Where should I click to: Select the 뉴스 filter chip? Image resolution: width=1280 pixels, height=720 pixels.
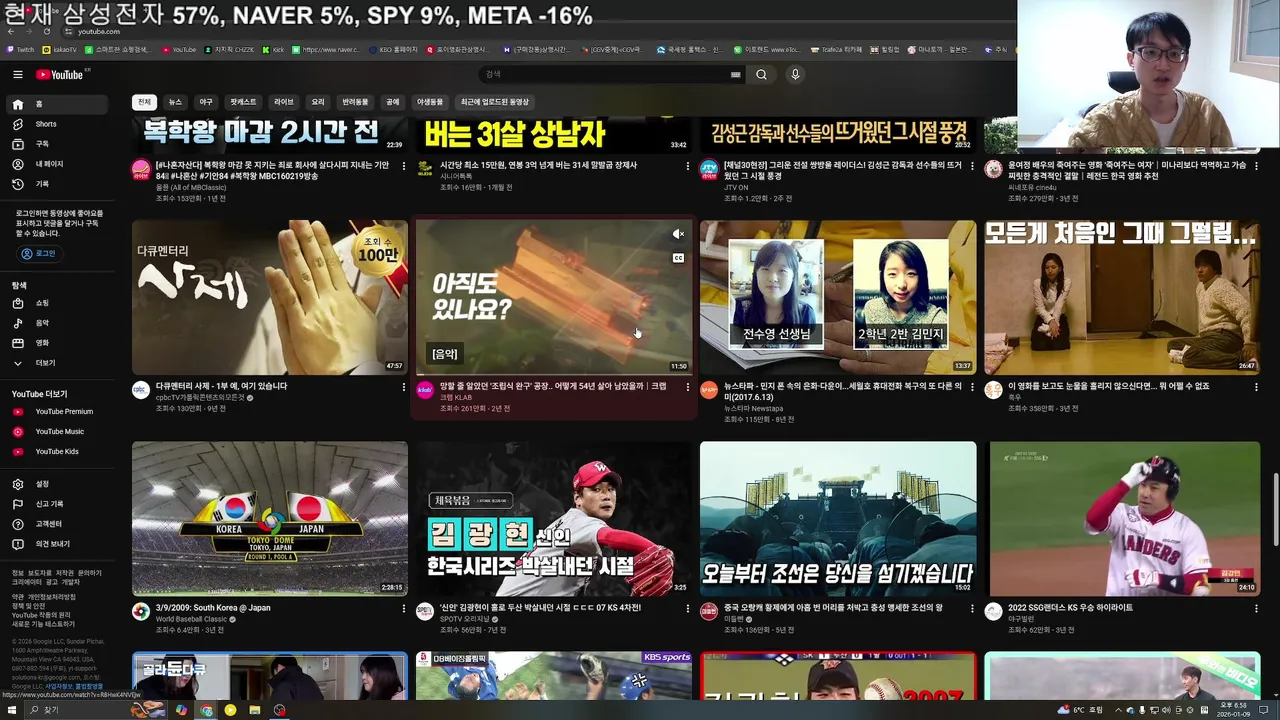point(175,102)
